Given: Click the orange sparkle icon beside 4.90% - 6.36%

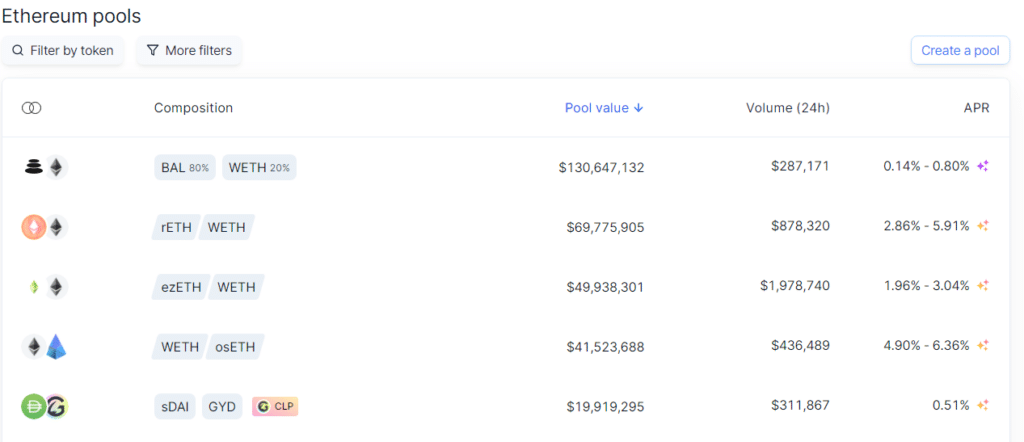Looking at the screenshot, I should point(982,345).
